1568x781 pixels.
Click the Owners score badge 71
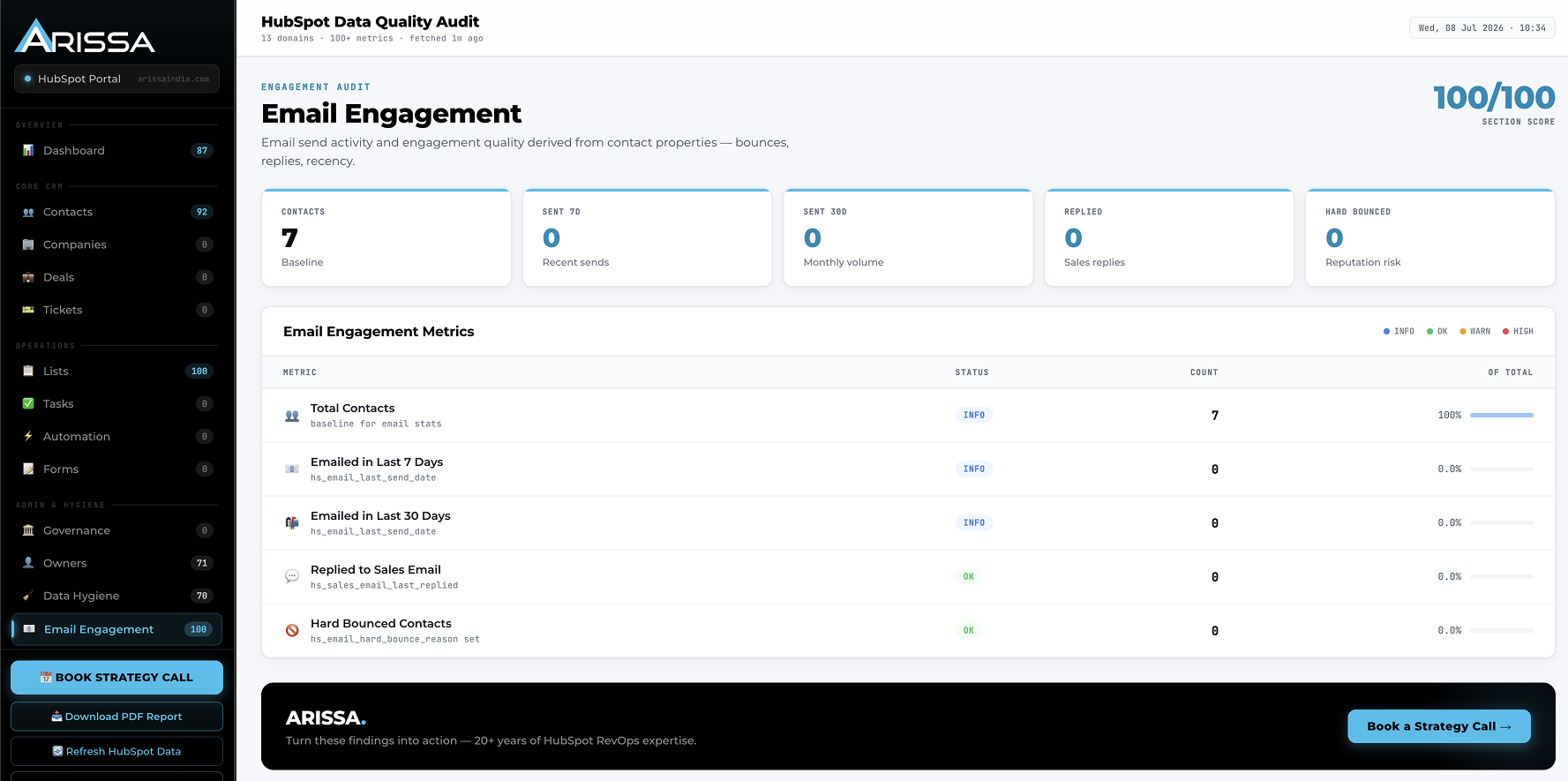(202, 563)
